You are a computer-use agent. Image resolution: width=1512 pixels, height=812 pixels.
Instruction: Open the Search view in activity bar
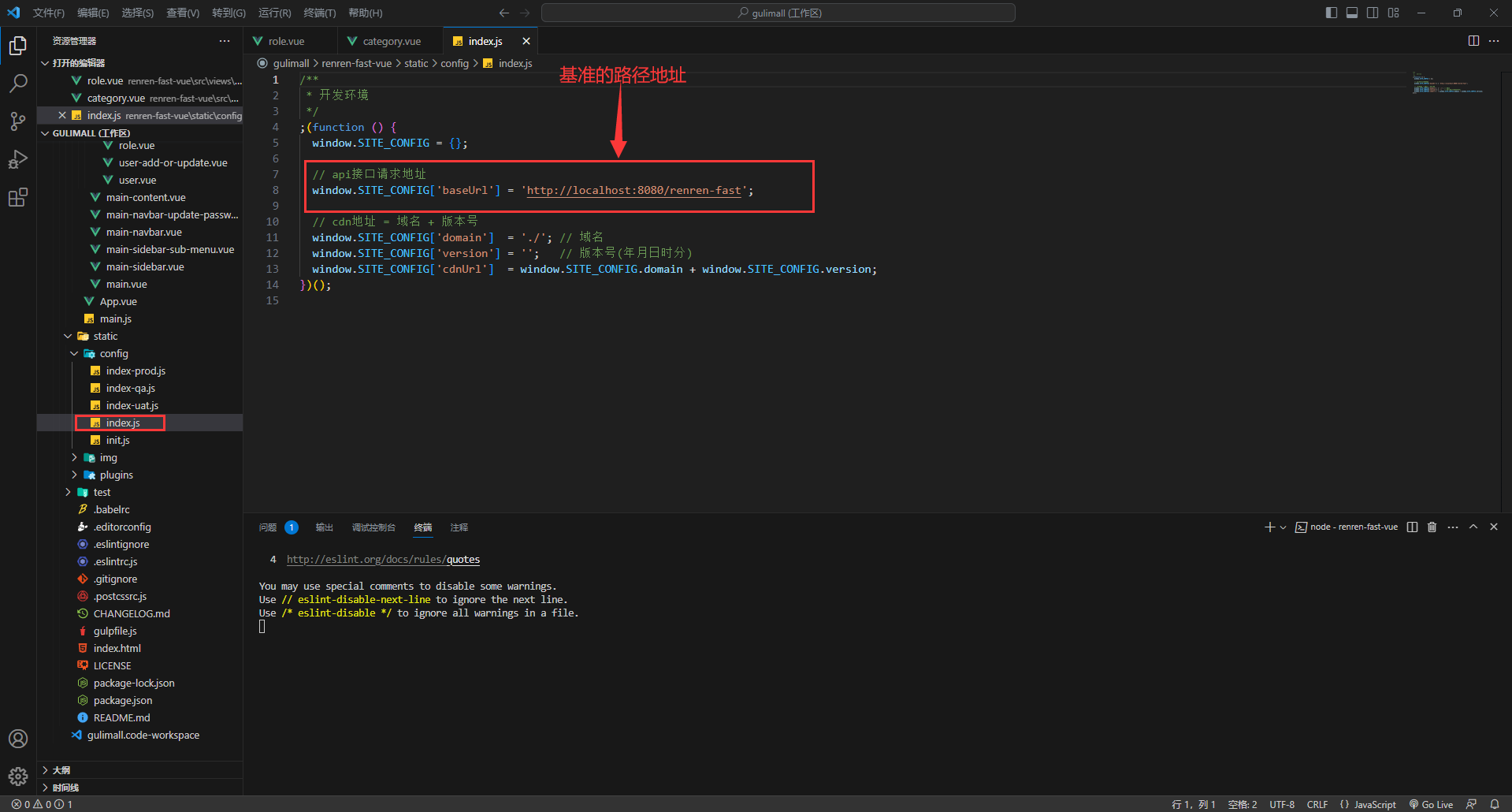(x=18, y=84)
